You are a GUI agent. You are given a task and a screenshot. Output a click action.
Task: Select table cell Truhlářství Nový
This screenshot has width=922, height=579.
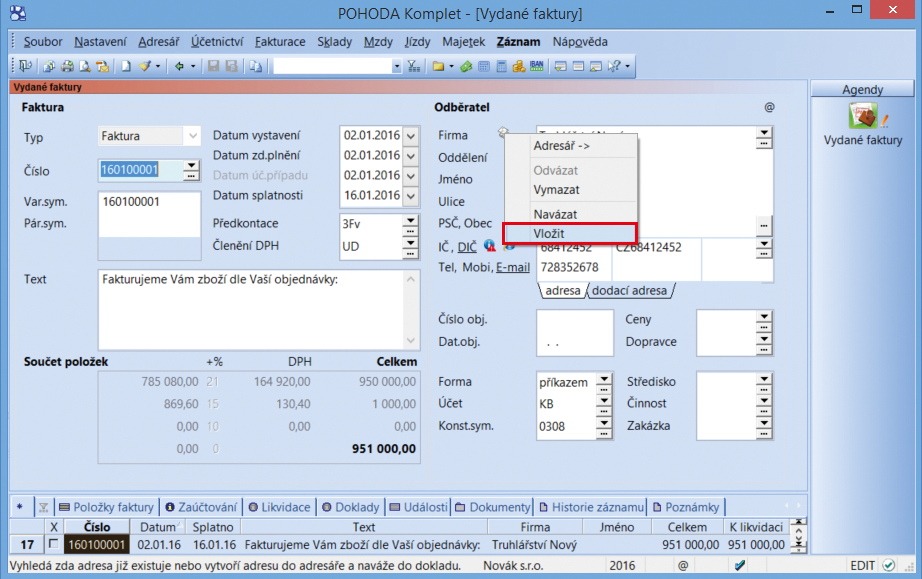click(535, 544)
